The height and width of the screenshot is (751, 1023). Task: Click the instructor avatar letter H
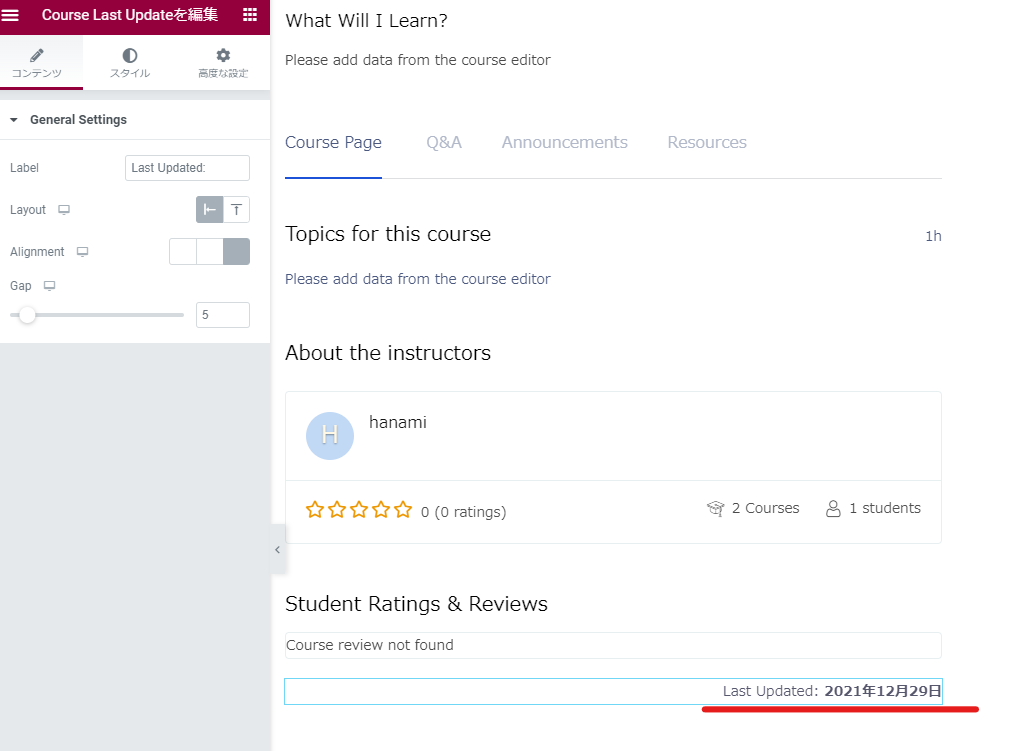(x=329, y=436)
